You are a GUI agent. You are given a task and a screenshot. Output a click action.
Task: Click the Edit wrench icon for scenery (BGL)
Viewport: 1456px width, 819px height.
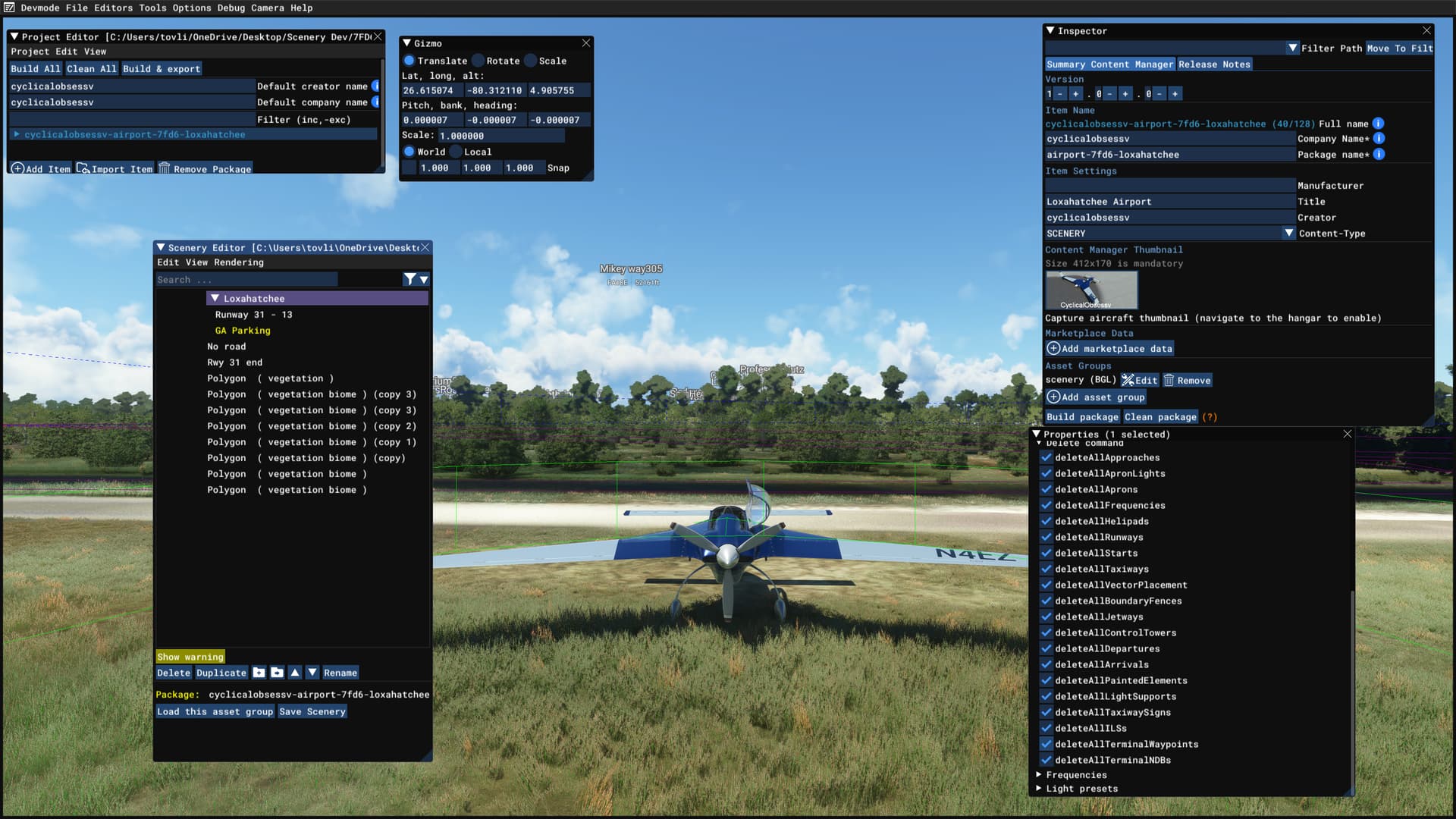click(x=1129, y=380)
